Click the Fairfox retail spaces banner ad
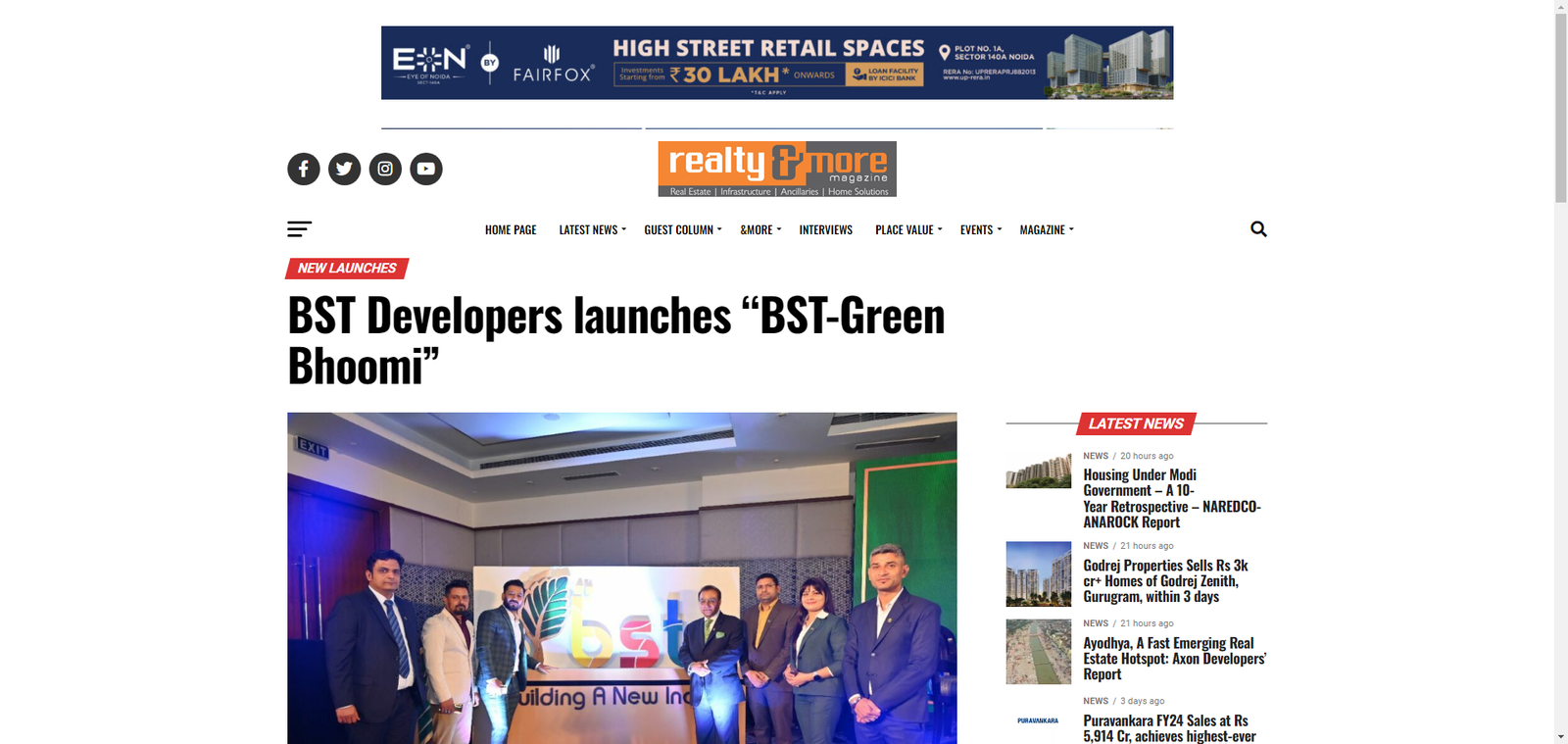Viewport: 1568px width, 744px height. click(x=777, y=63)
